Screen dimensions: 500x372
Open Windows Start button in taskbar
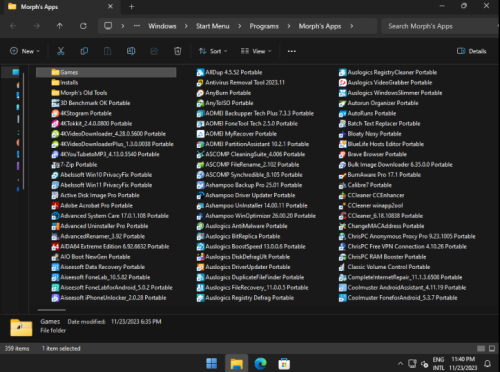click(212, 363)
